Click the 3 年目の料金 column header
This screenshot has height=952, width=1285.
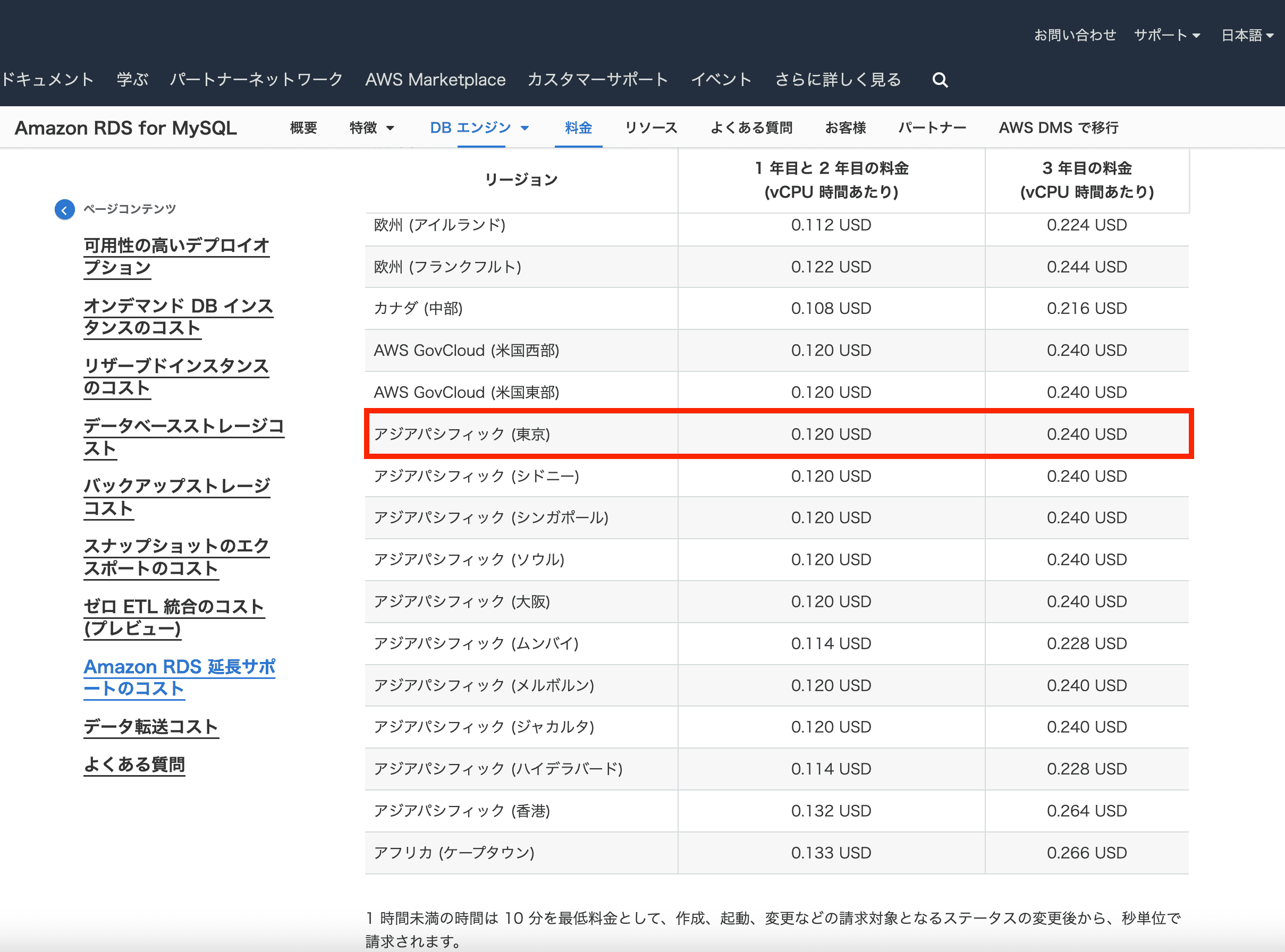1087,180
